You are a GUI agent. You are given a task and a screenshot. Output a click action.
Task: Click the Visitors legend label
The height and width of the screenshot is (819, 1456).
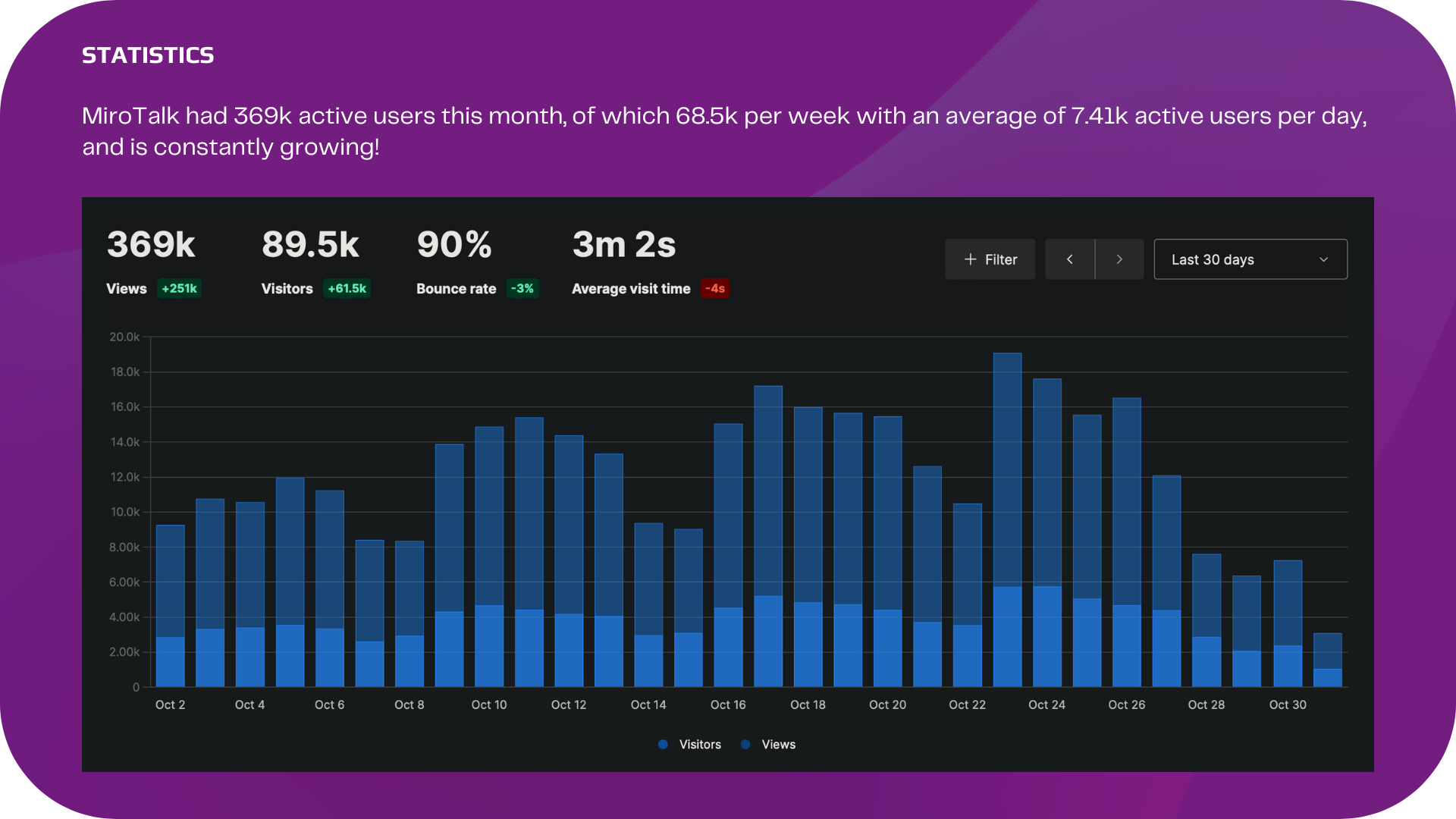(x=700, y=745)
